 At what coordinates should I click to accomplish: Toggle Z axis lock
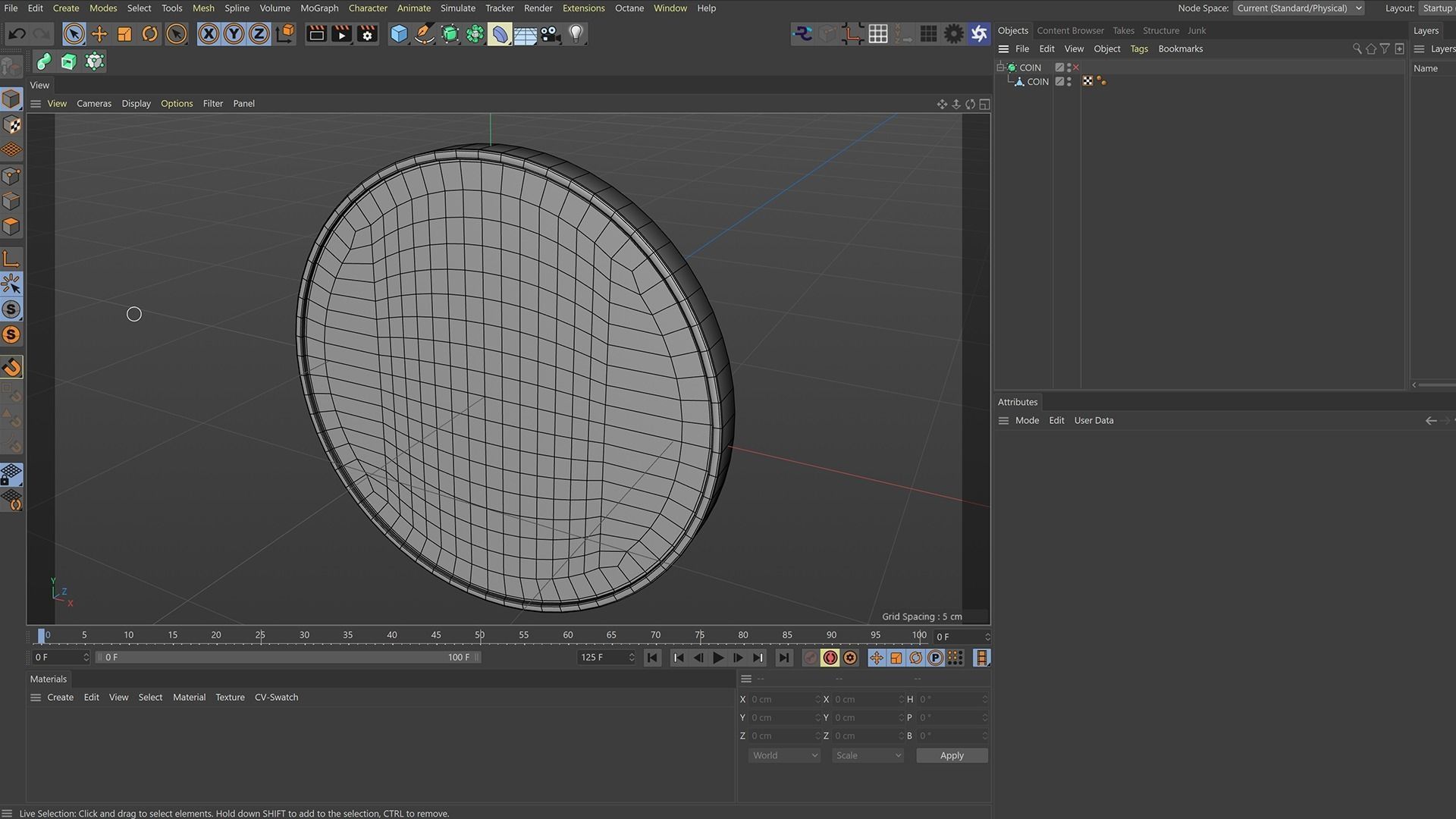259,34
